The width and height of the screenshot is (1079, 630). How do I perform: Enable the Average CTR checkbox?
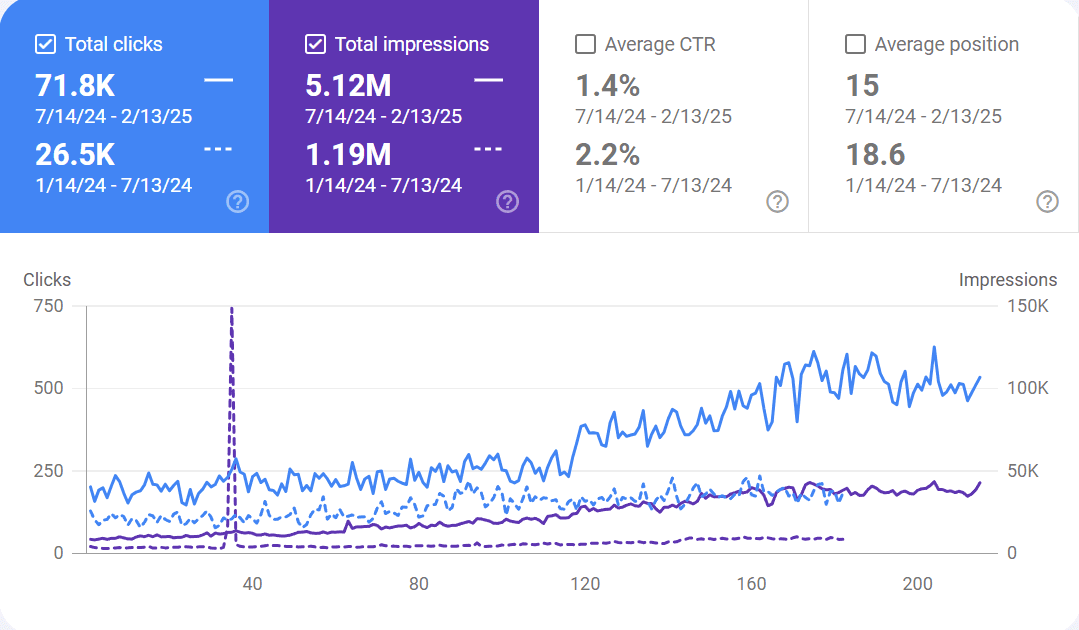click(584, 44)
